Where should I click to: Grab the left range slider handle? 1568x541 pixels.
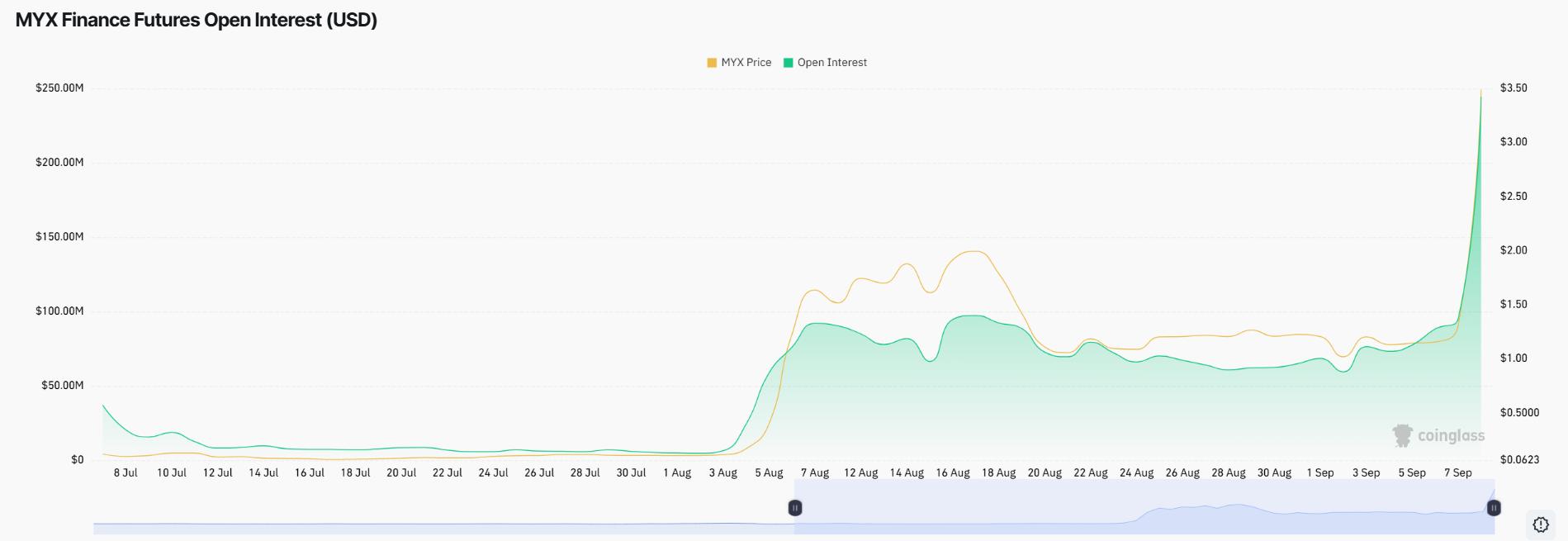click(x=795, y=508)
